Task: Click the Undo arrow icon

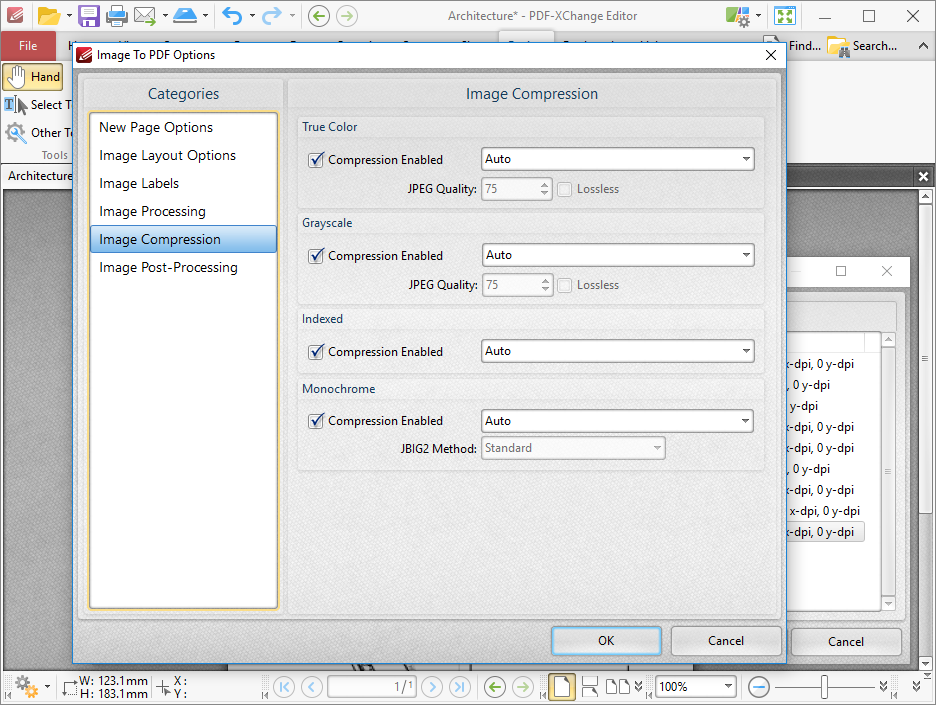Action: coord(232,15)
